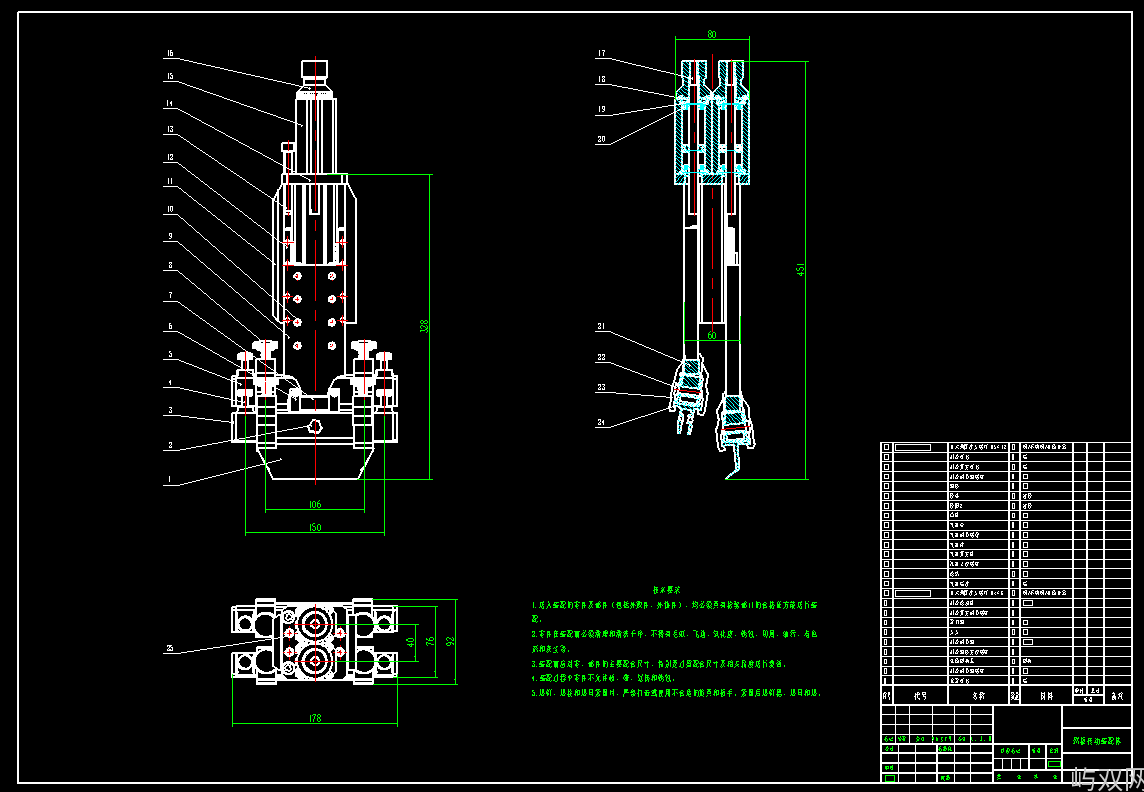This screenshot has width=1144, height=792.
Task: Click the 178 dimension below the plan view
Action: coord(314,718)
